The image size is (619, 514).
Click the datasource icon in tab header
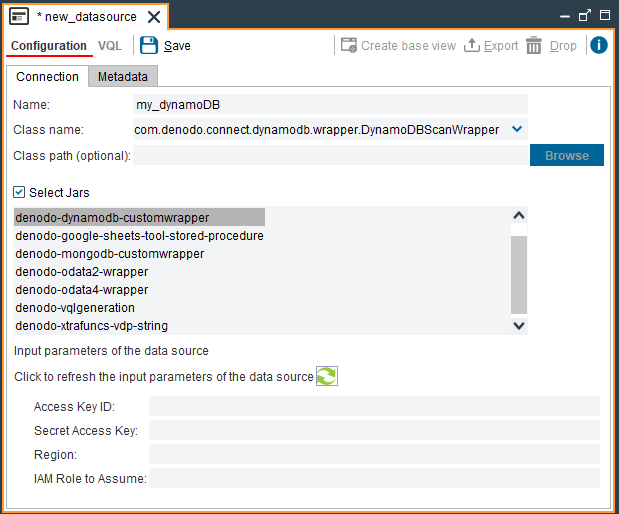pos(19,17)
